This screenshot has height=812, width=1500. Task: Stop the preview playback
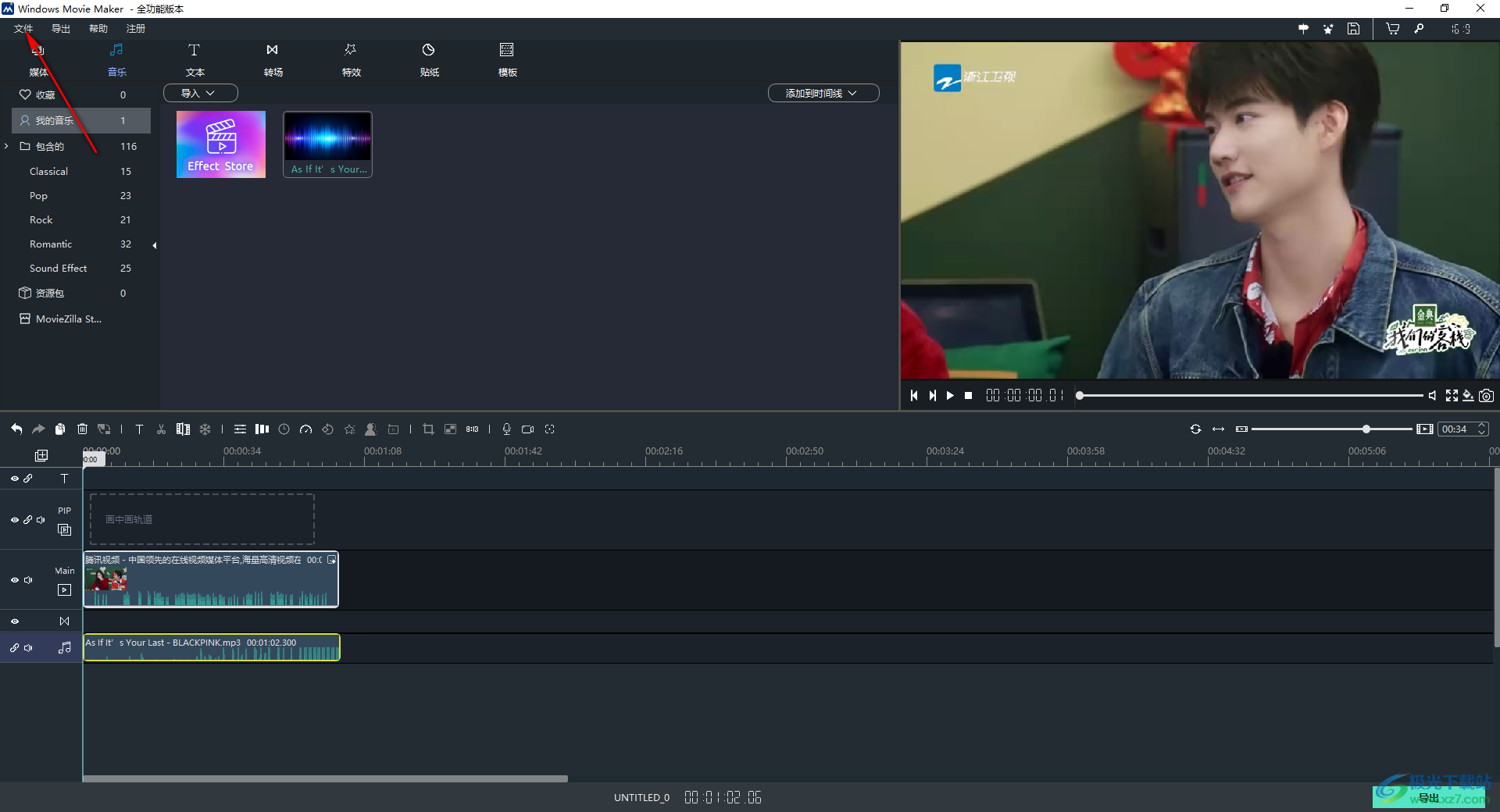[x=969, y=396]
